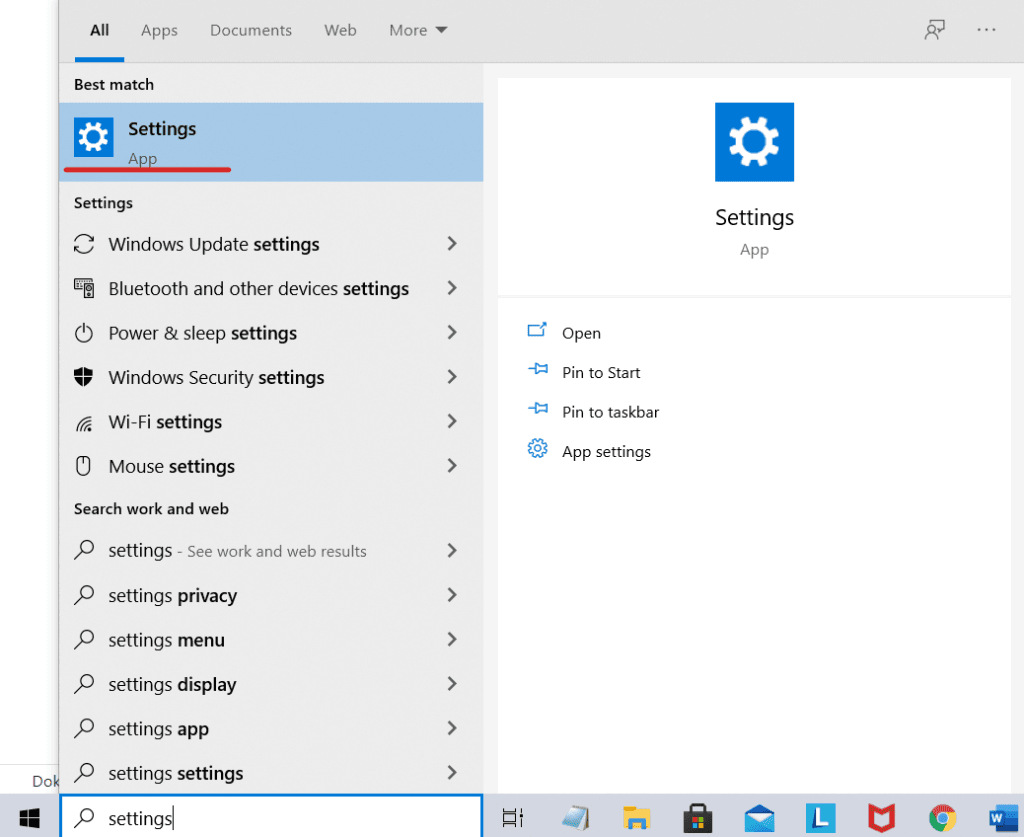The width and height of the screenshot is (1024, 837).
Task: Click the Windows Update sync icon
Action: click(x=84, y=244)
